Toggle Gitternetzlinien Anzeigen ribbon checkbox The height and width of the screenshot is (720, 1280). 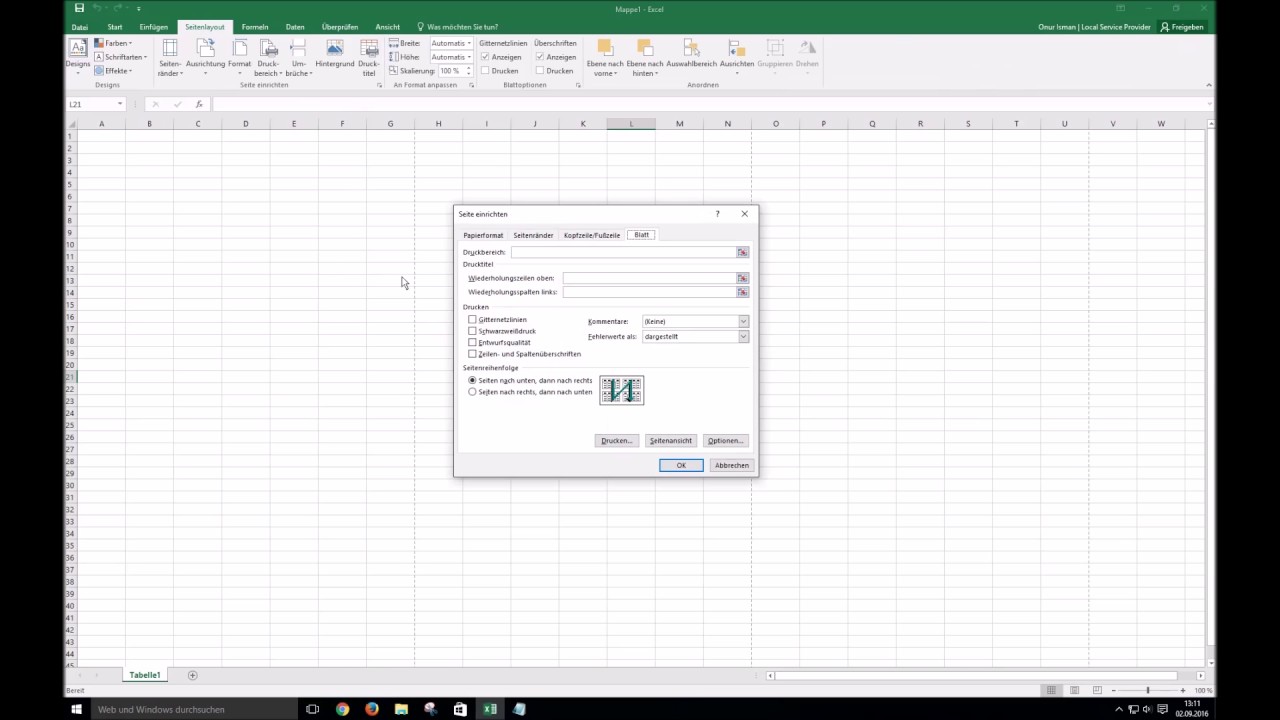485,57
